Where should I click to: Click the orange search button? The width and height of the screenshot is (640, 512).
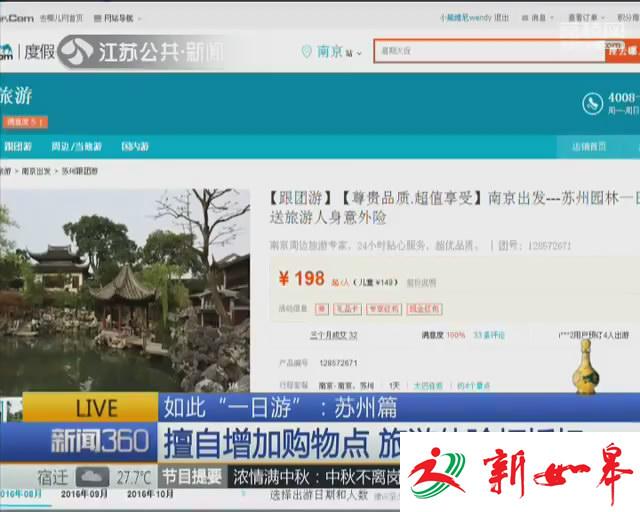click(622, 51)
